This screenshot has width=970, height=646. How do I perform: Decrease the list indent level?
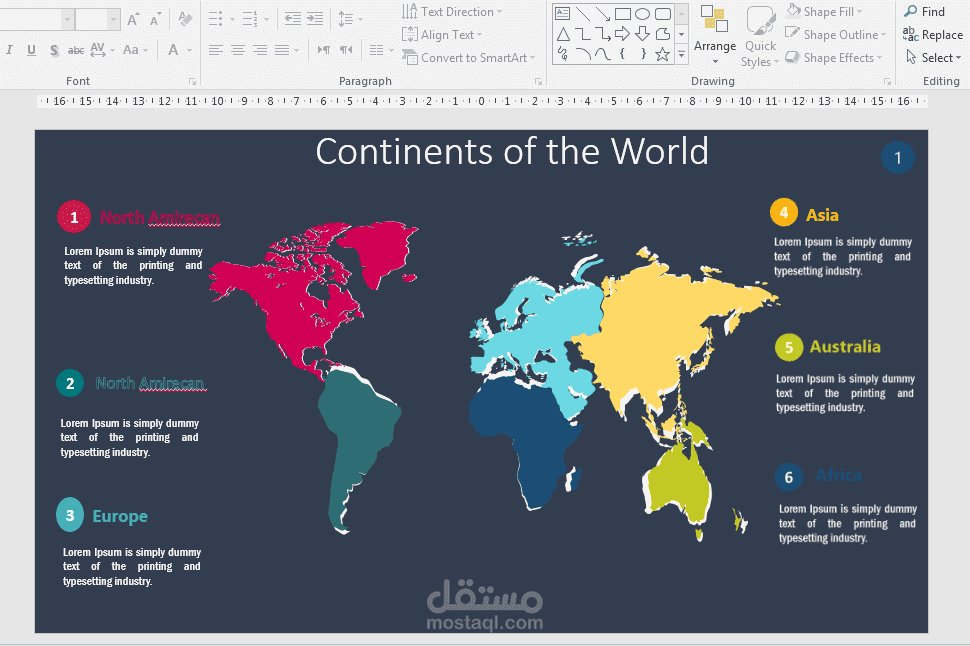(293, 19)
